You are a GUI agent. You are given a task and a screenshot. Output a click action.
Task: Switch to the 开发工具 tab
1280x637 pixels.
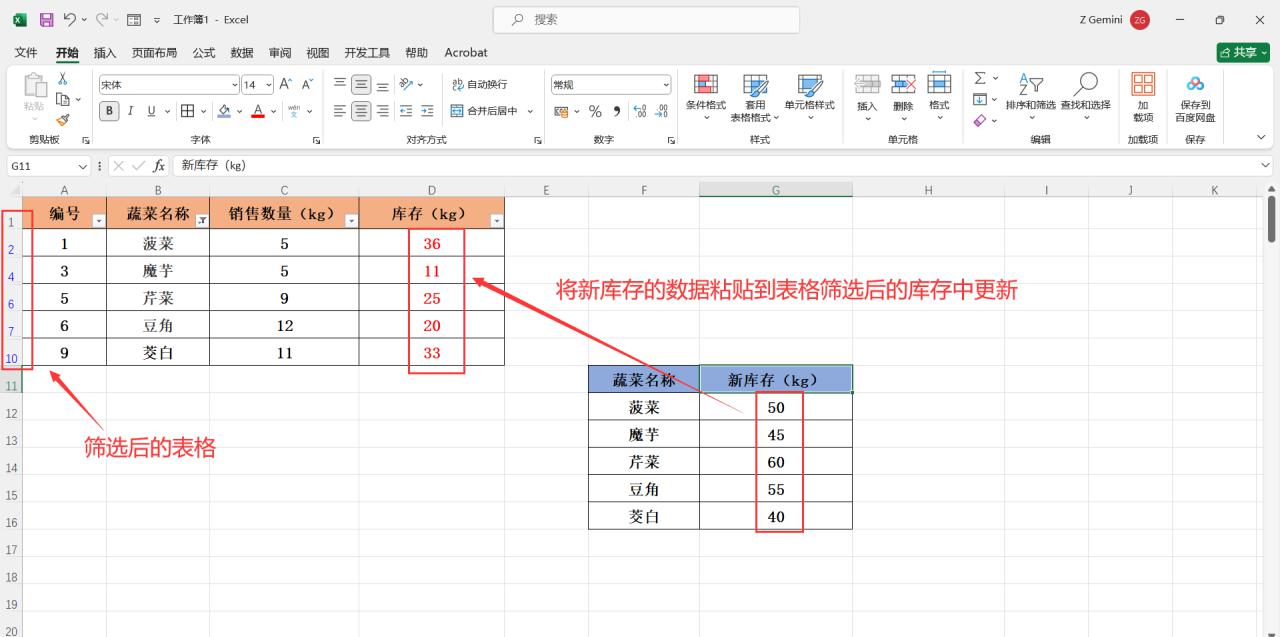click(x=367, y=52)
